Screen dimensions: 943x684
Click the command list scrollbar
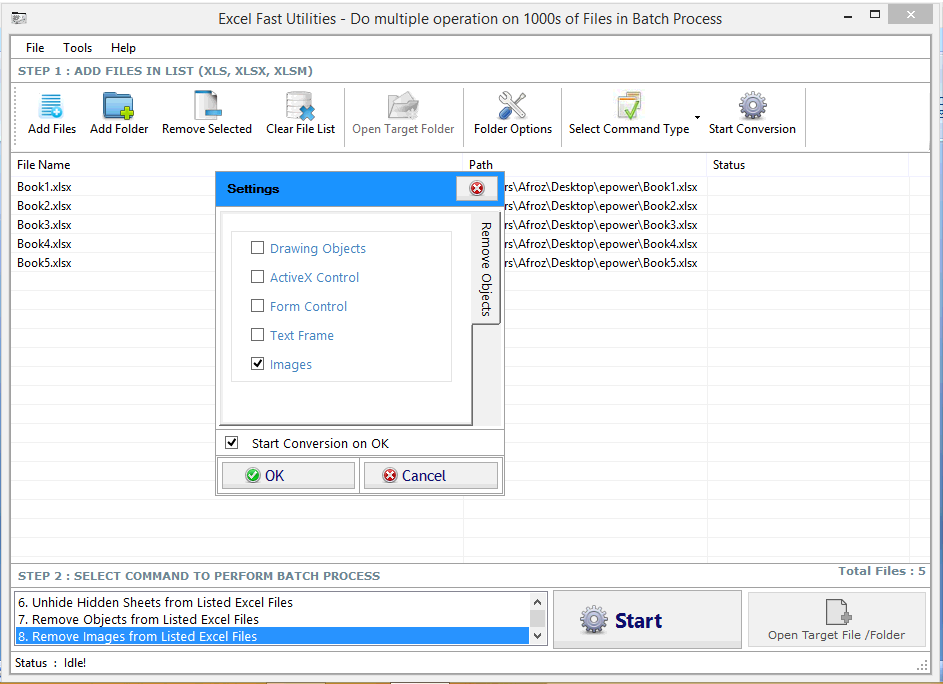point(538,616)
